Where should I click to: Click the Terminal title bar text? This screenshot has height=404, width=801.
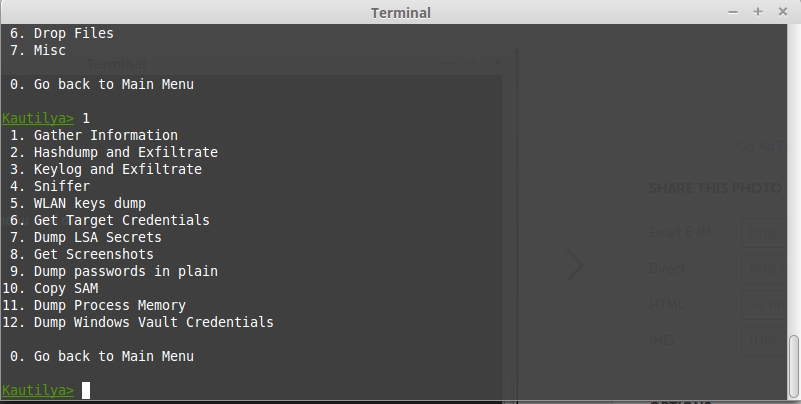pos(400,13)
